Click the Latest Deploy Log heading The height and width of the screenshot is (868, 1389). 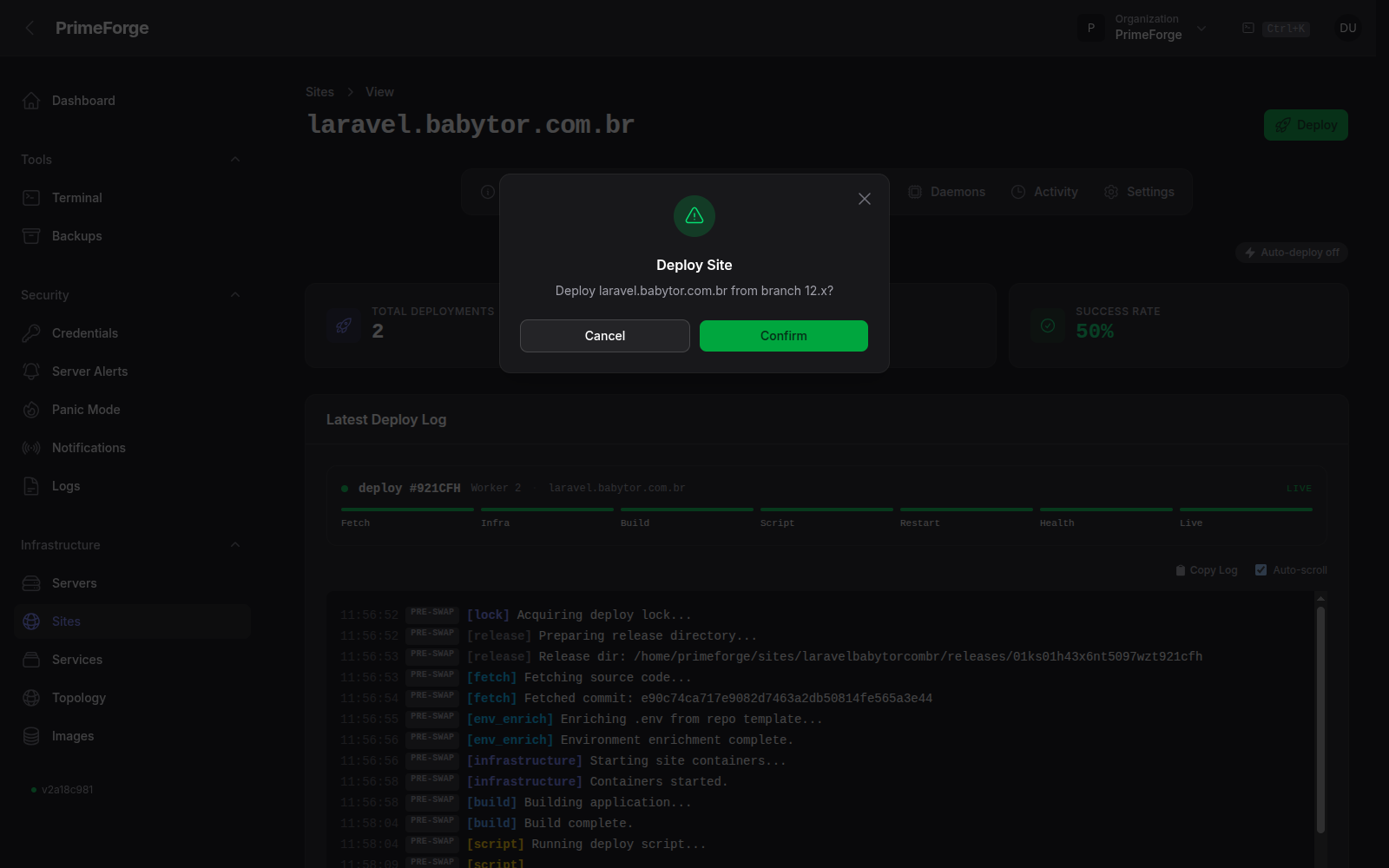pos(386,419)
